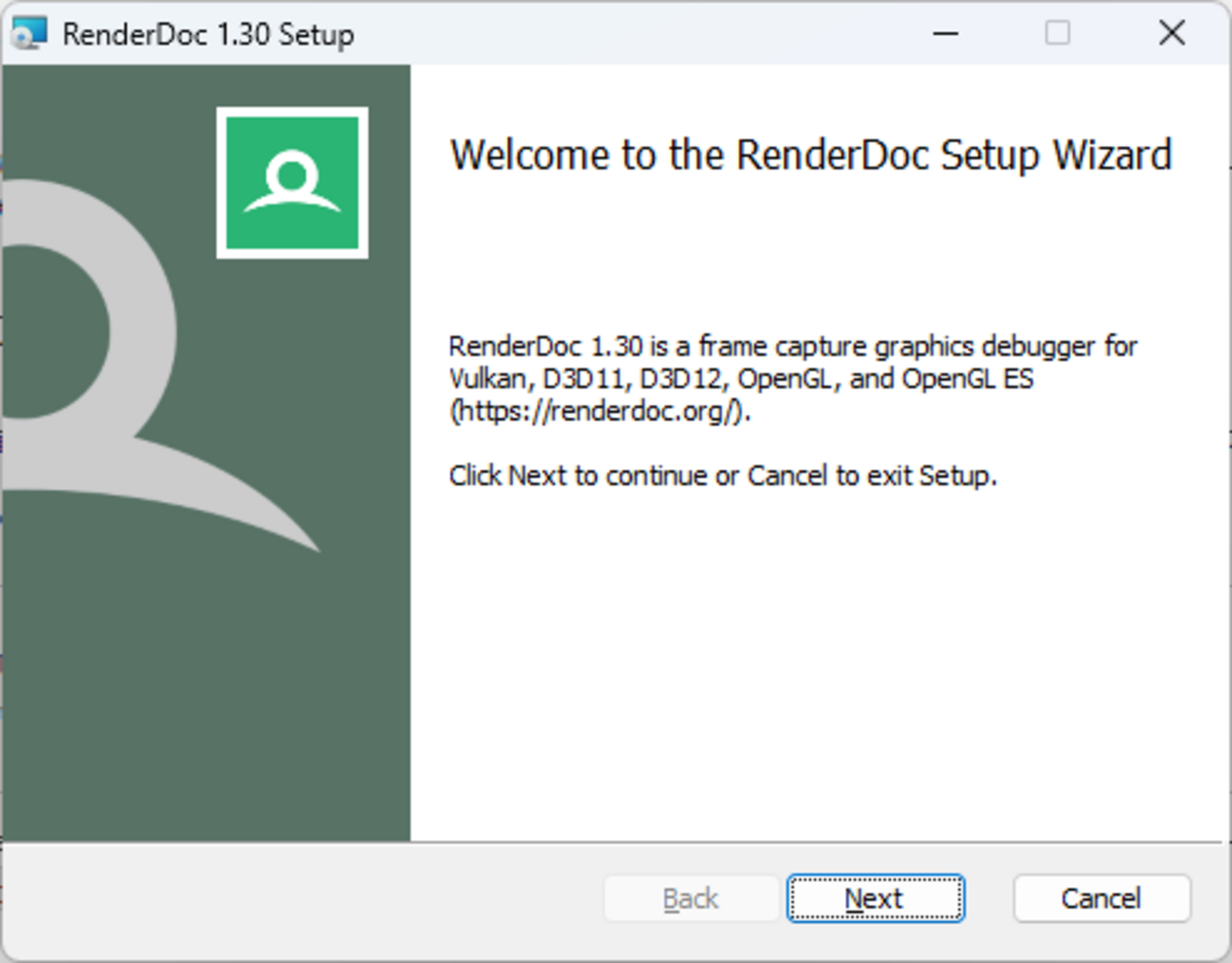Click the maximize square icon

tap(1055, 33)
